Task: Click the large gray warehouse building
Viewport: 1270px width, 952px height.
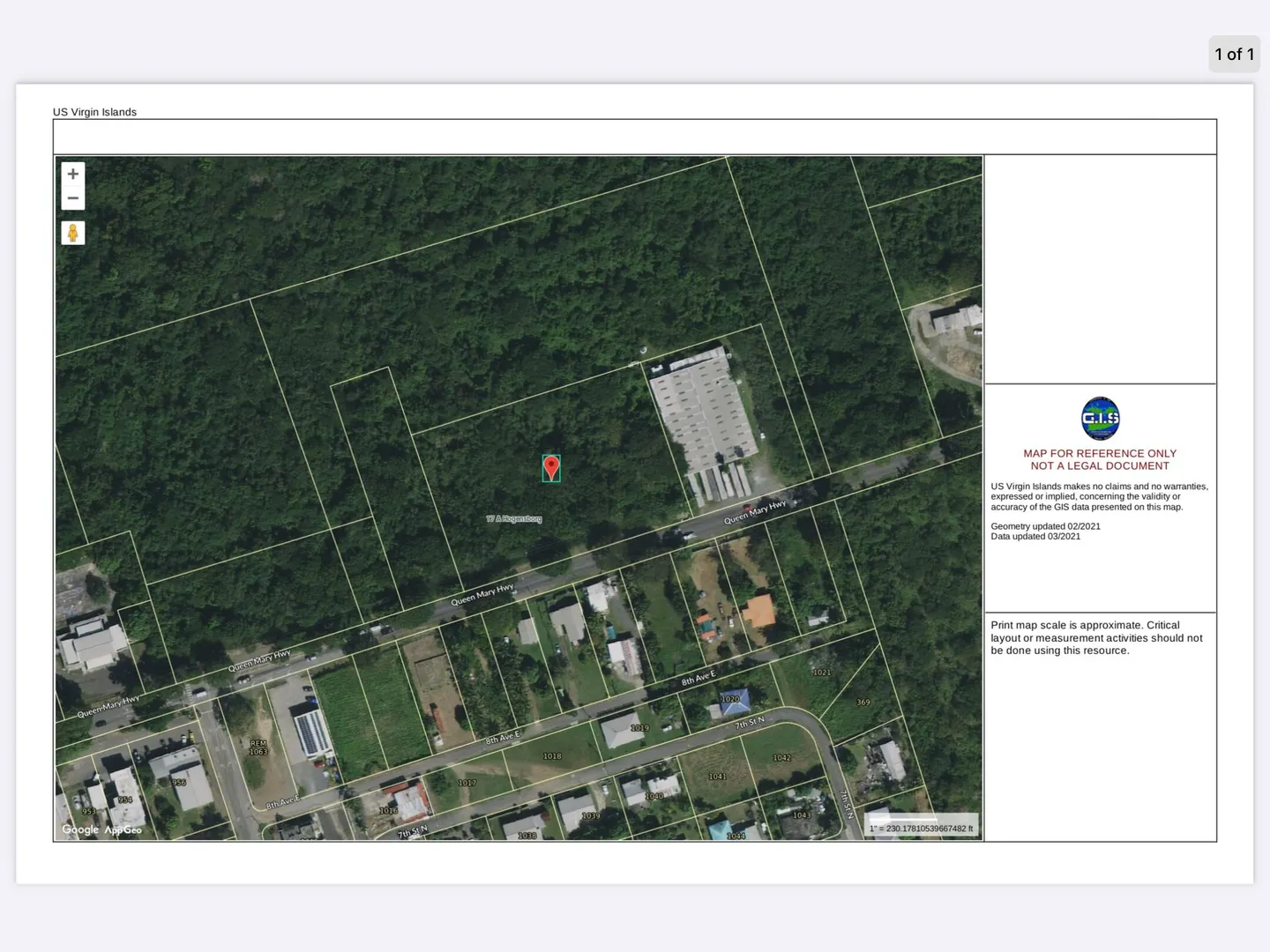Action: coord(701,410)
